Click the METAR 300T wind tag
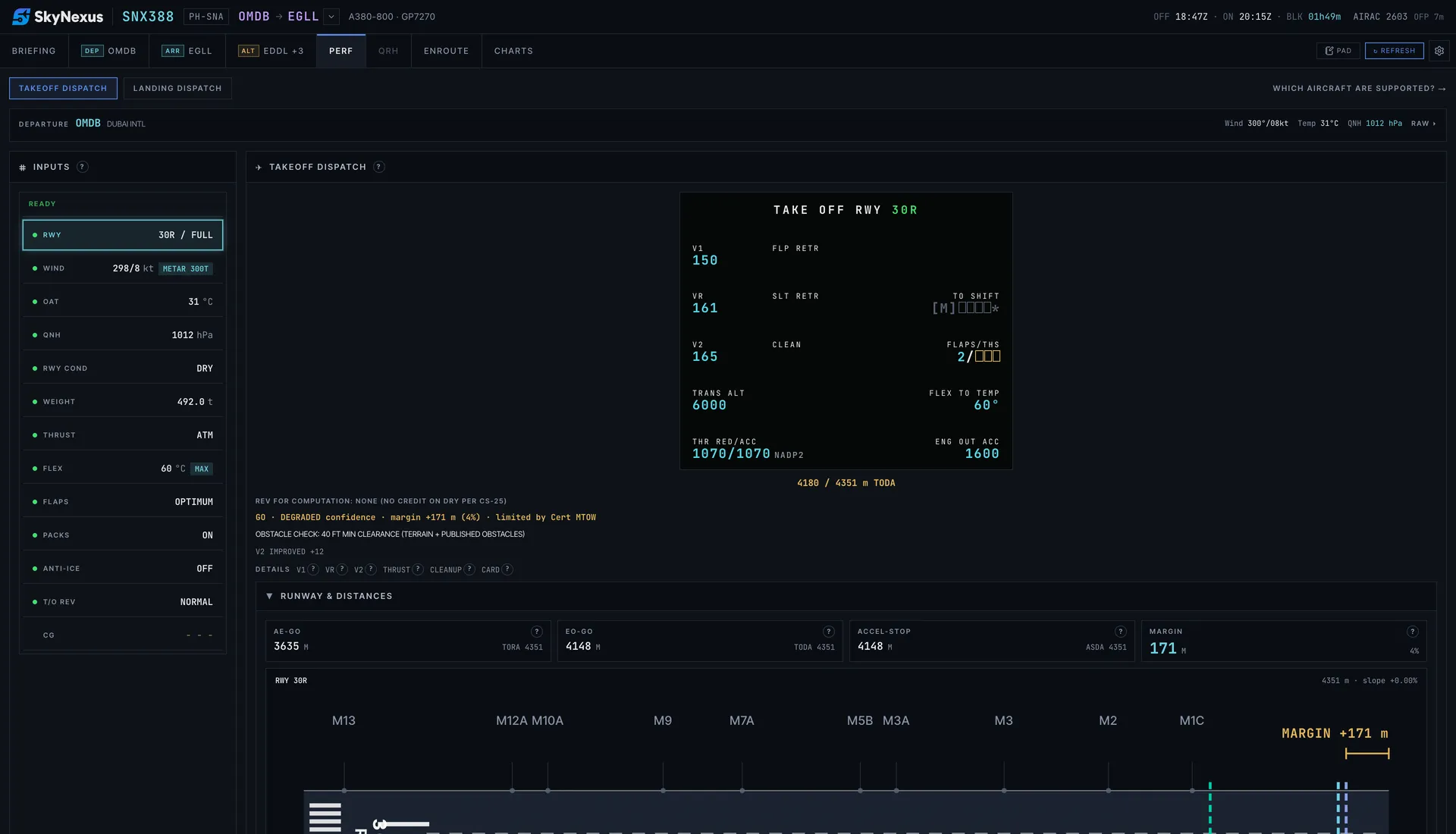This screenshot has height=834, width=1456. click(x=186, y=268)
